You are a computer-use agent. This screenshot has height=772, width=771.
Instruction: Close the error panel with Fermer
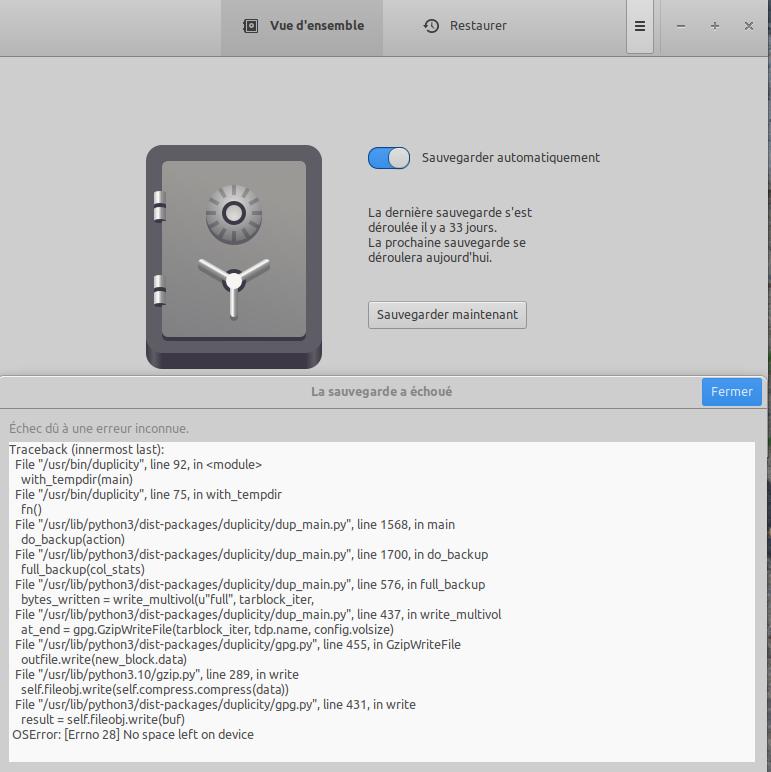(732, 392)
